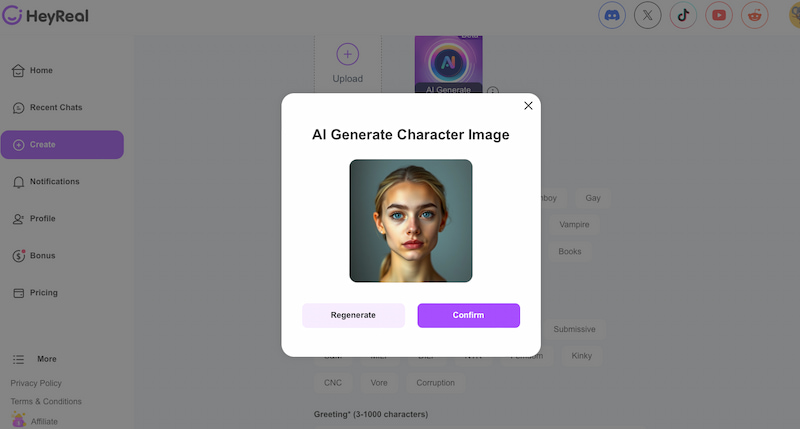800x429 pixels.
Task: Click the generated character portrait
Action: point(410,220)
